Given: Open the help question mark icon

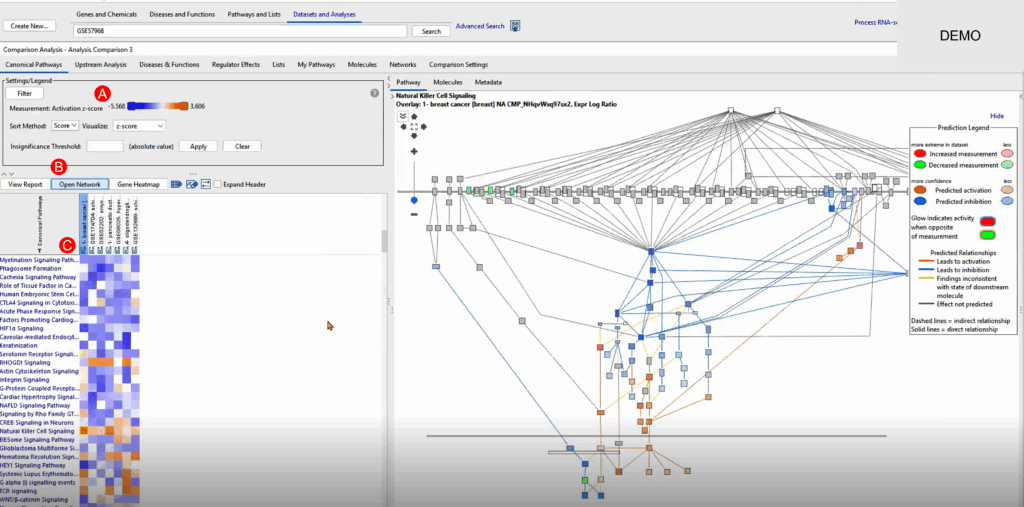Looking at the screenshot, I should 374,93.
